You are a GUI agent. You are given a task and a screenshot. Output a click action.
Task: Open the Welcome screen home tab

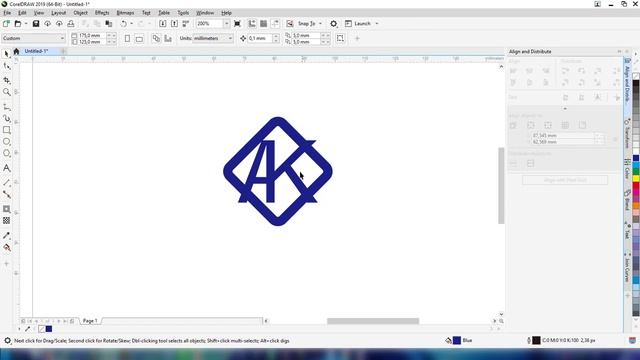click(16, 51)
